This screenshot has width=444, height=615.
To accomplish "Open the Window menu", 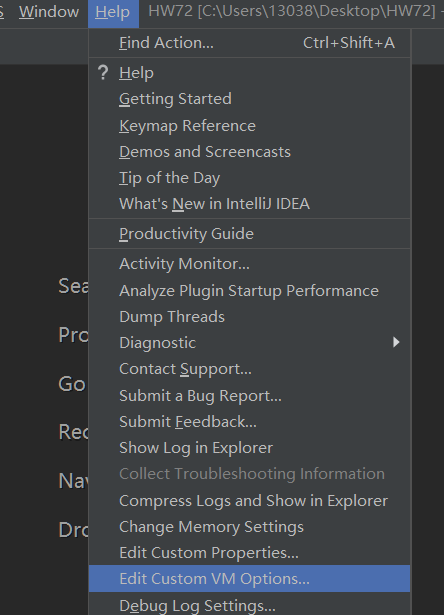I will (49, 12).
